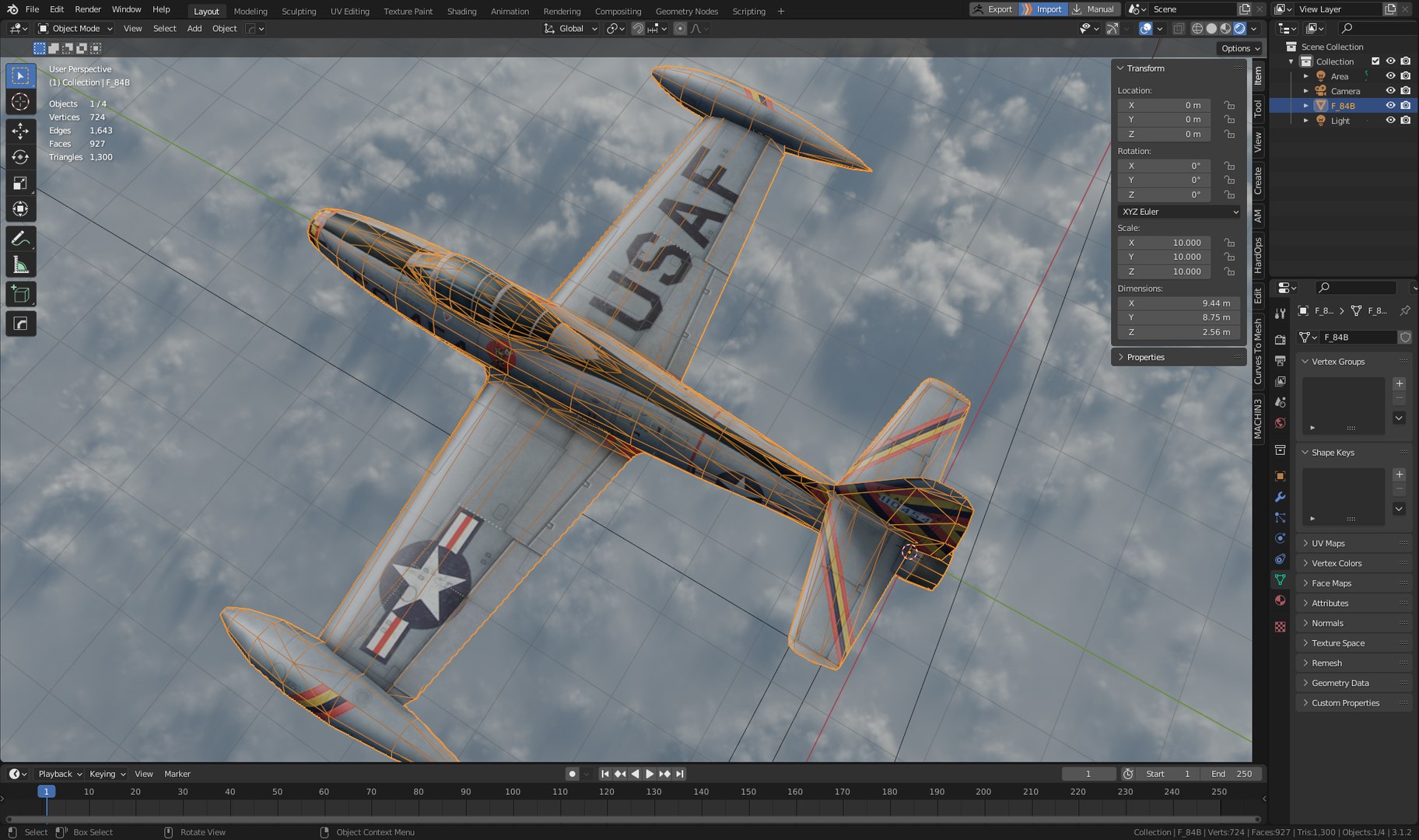This screenshot has height=840, width=1419.
Task: Open the Options popover button
Action: click(1240, 48)
